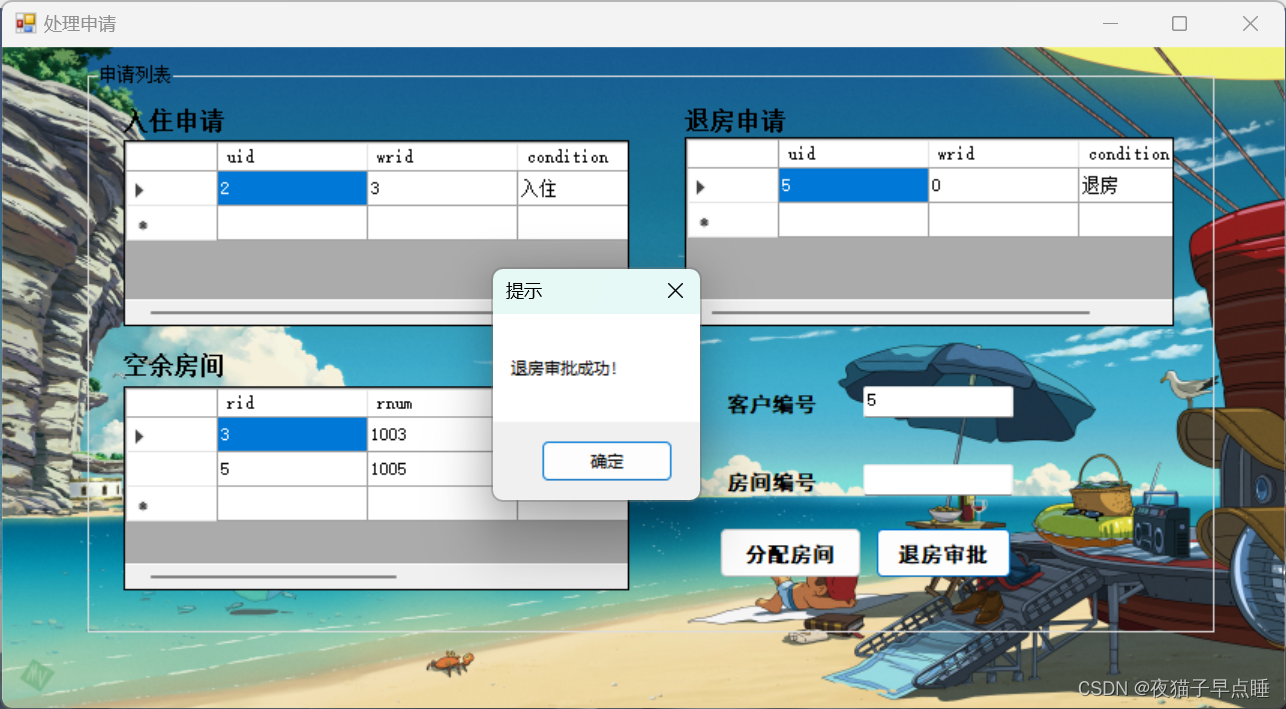Screen dimensions: 1286x709
Task: Minimize the 处理申请 window
Action: pos(1109,23)
